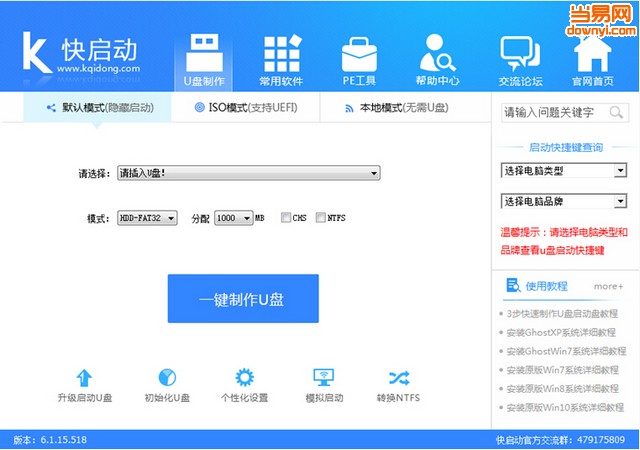Open the HDD-FAT32 mode dropdown
This screenshot has width=640, height=450.
147,218
